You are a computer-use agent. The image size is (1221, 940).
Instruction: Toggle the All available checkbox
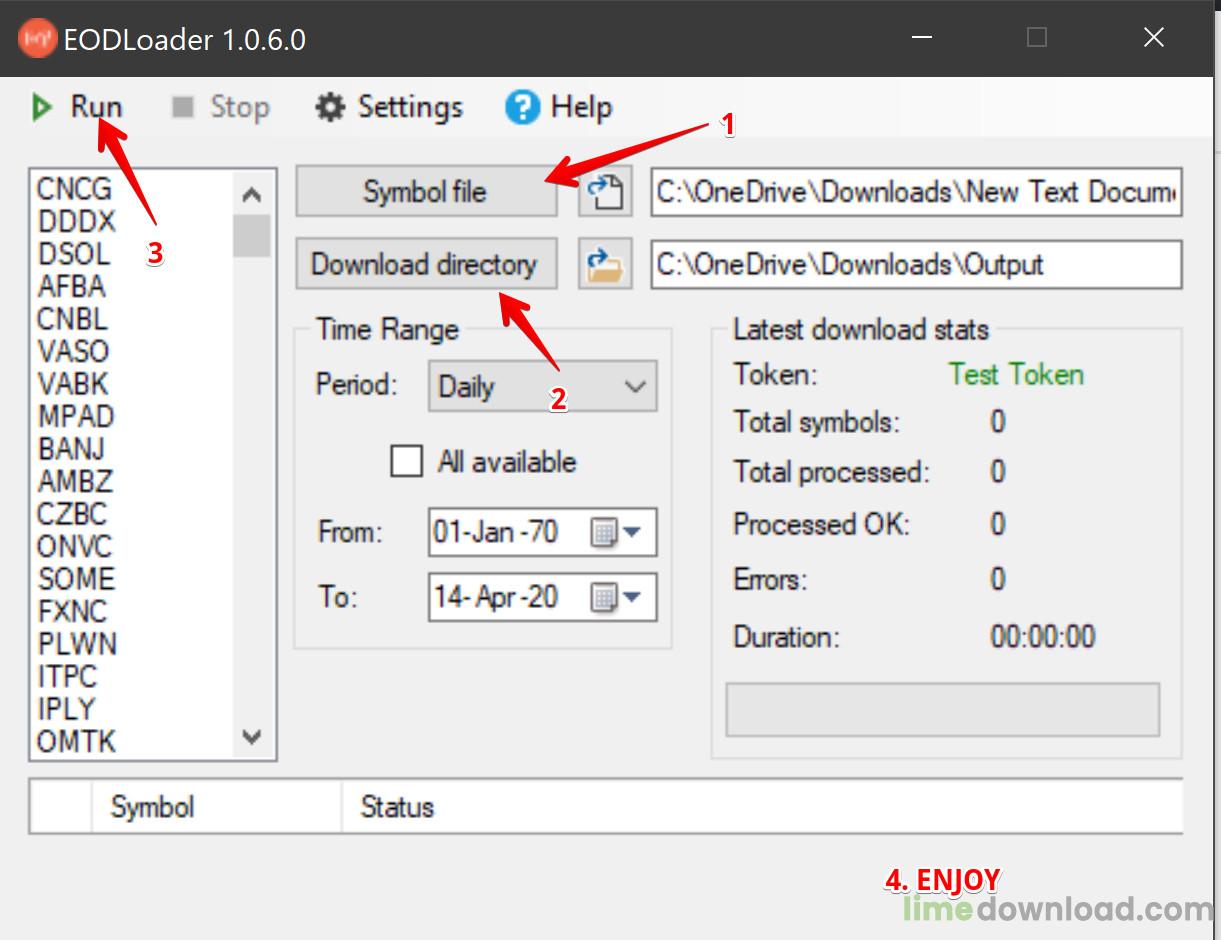tap(406, 462)
